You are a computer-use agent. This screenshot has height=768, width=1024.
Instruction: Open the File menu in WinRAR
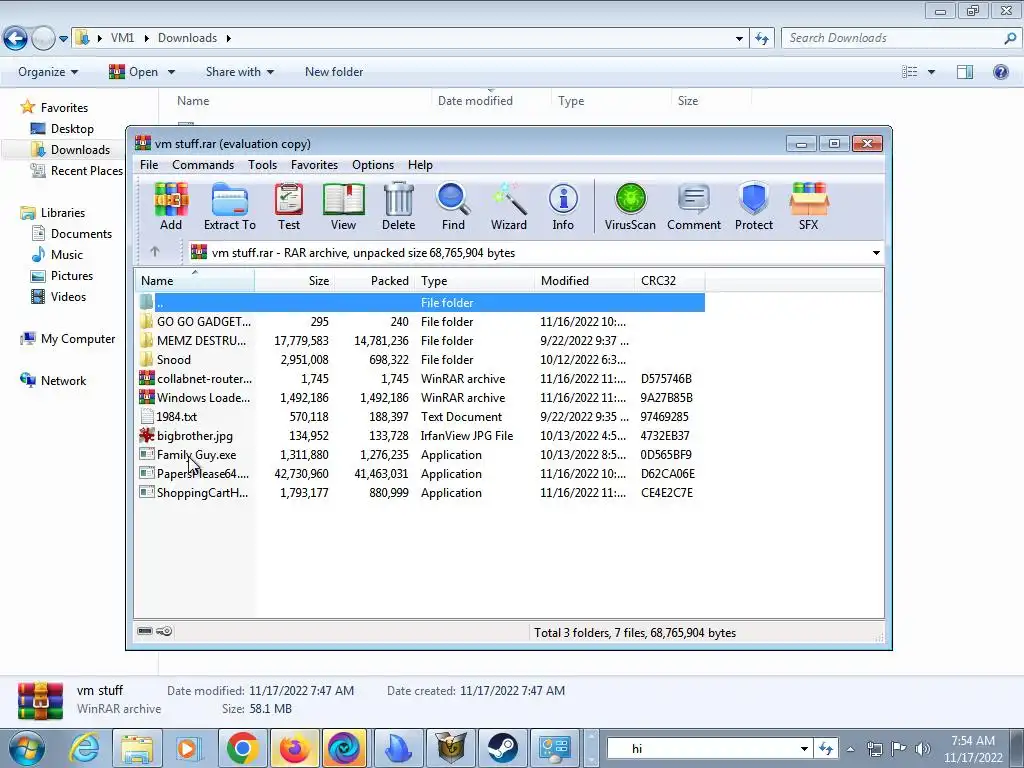point(149,165)
